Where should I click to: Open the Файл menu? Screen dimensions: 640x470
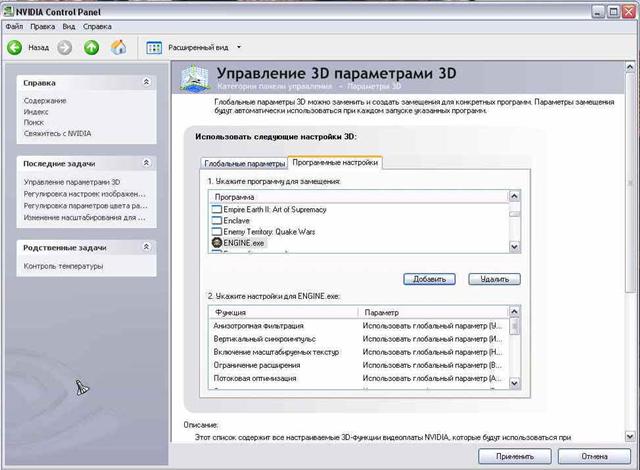coord(14,27)
